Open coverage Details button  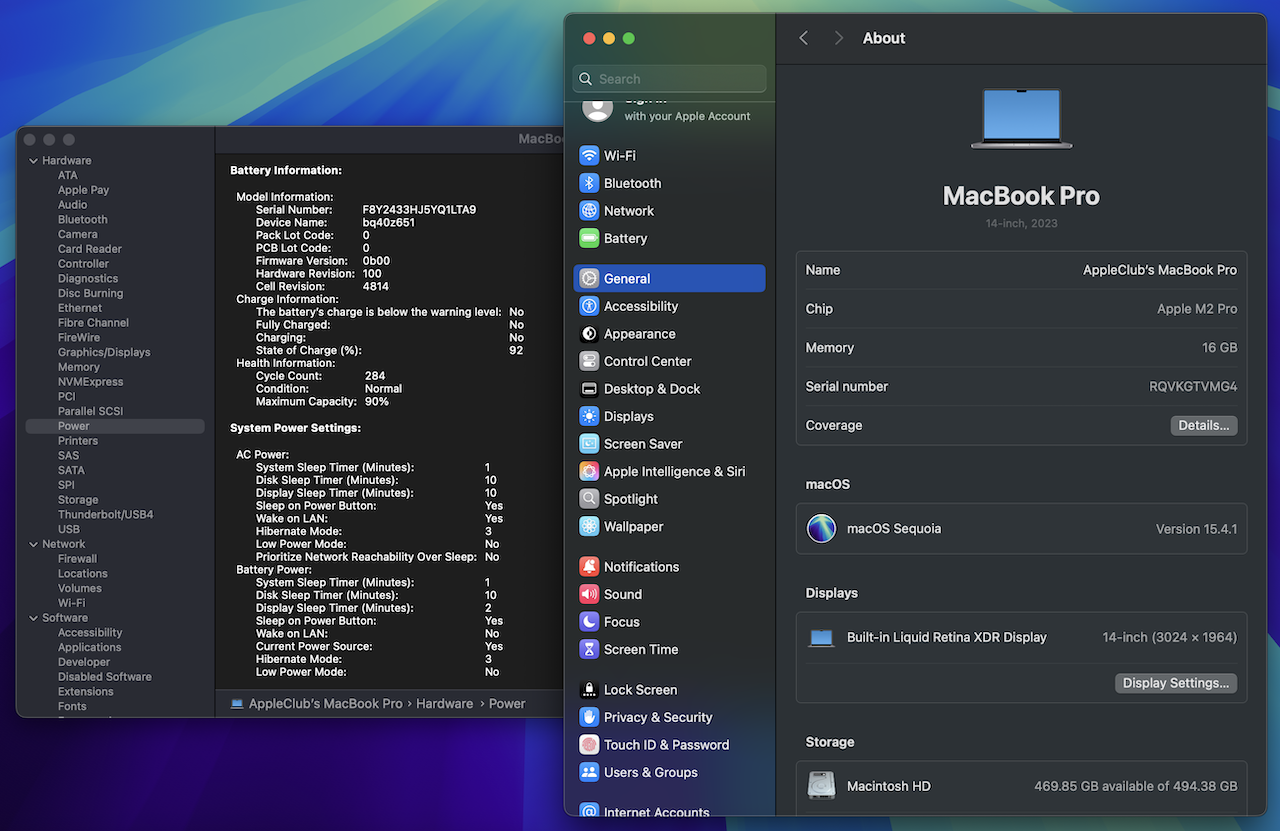coord(1204,425)
